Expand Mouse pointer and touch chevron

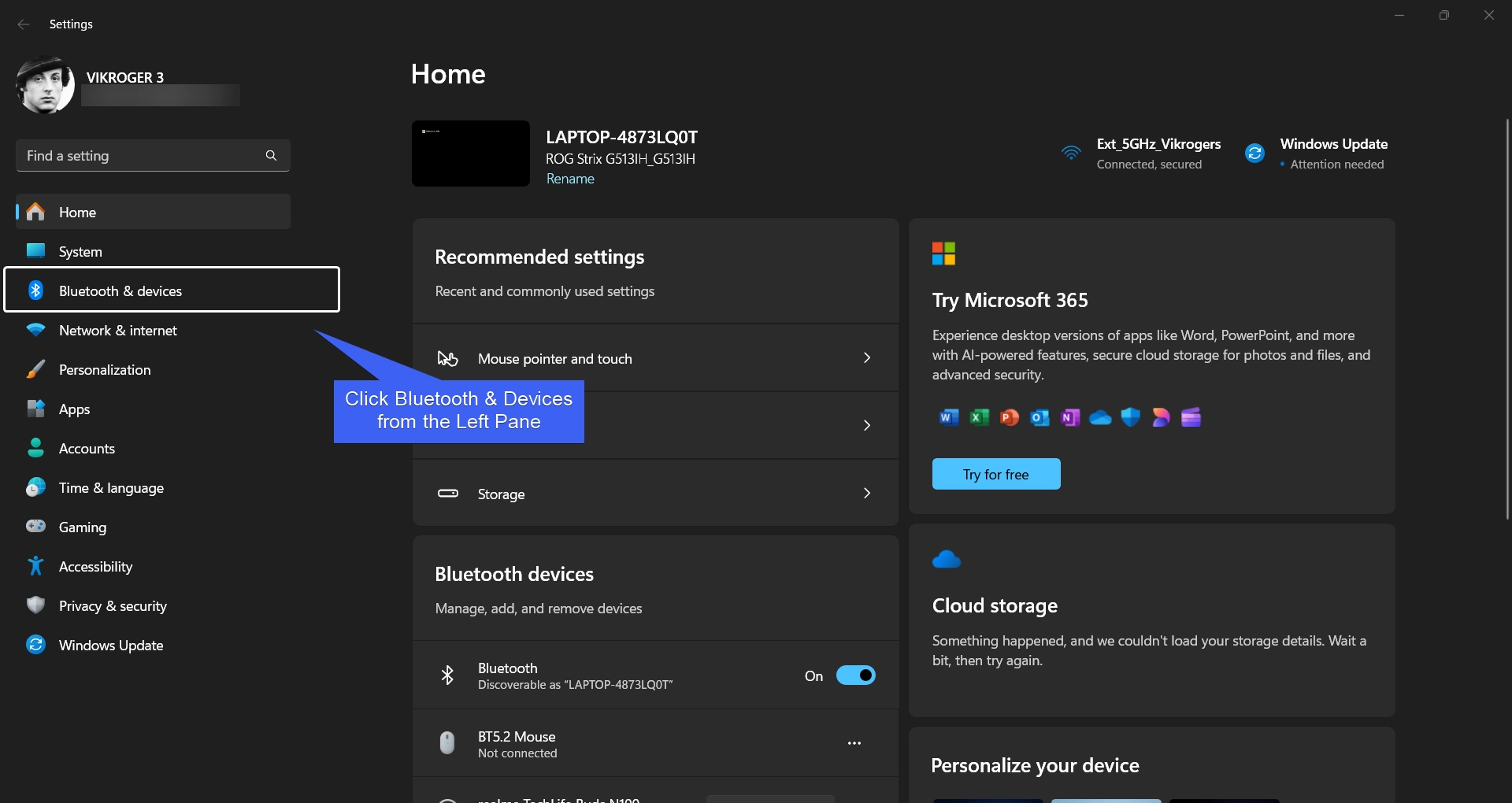click(867, 357)
